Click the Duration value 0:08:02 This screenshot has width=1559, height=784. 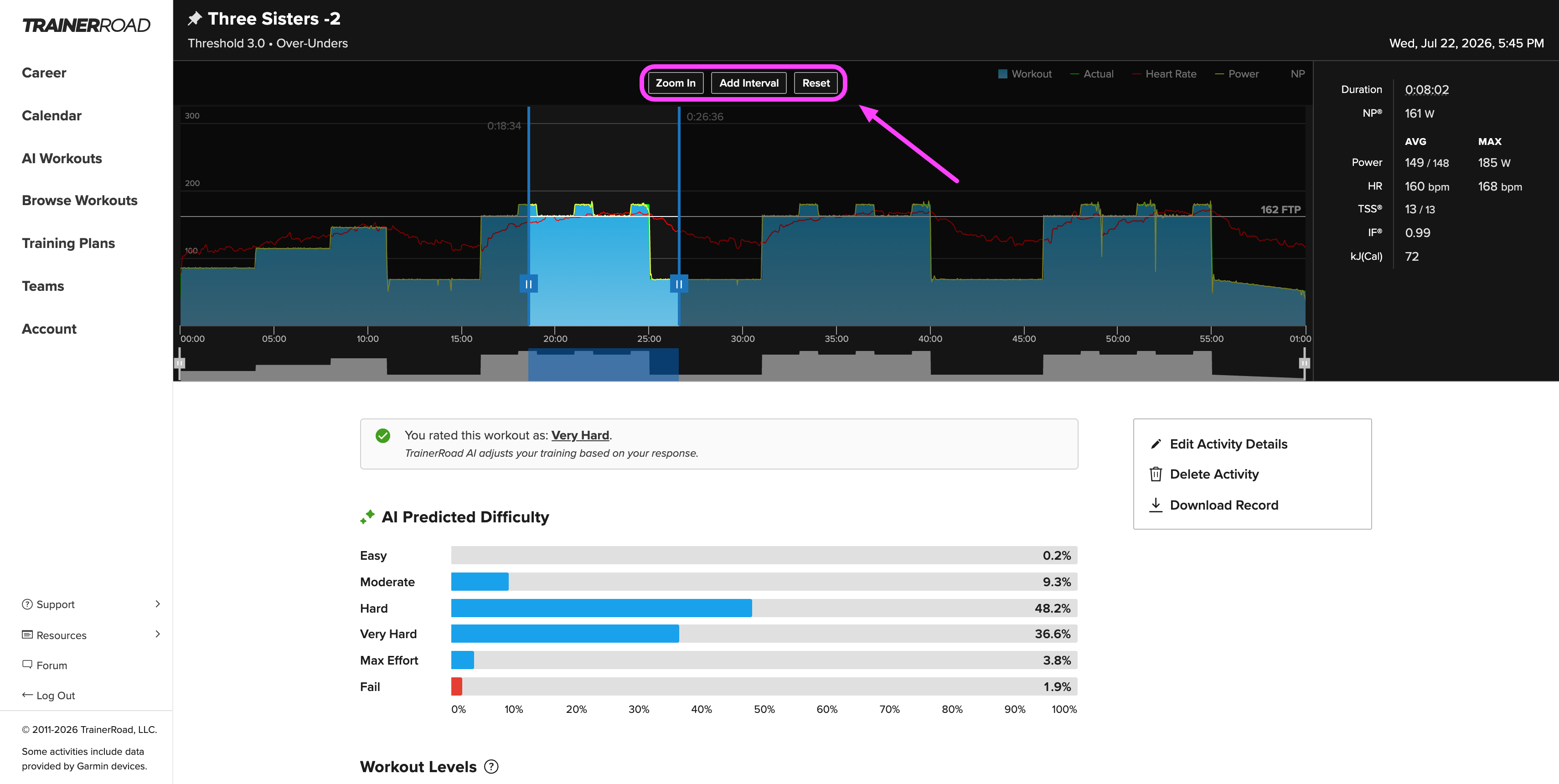coord(1426,89)
